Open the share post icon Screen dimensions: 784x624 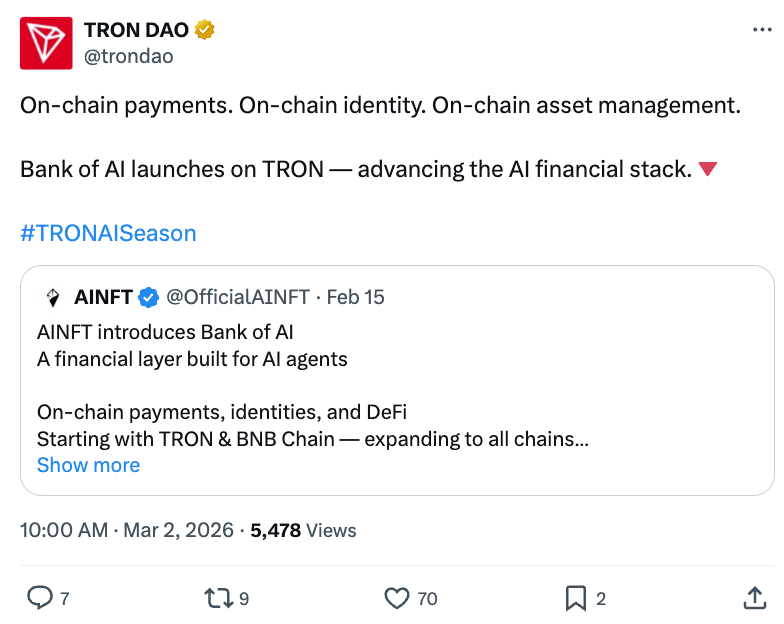[x=755, y=598]
